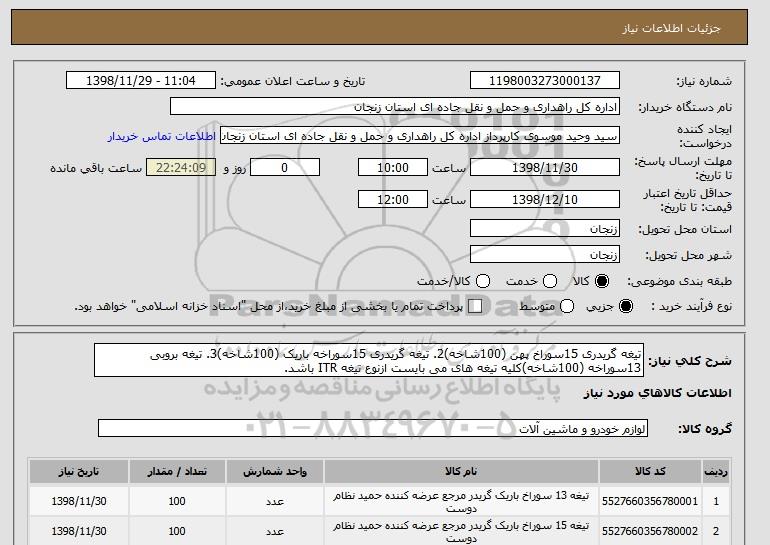The width and height of the screenshot is (770, 545).
Task: Click the goods group field لوازم خودرو و ماشین آلات
Action: 373,429
